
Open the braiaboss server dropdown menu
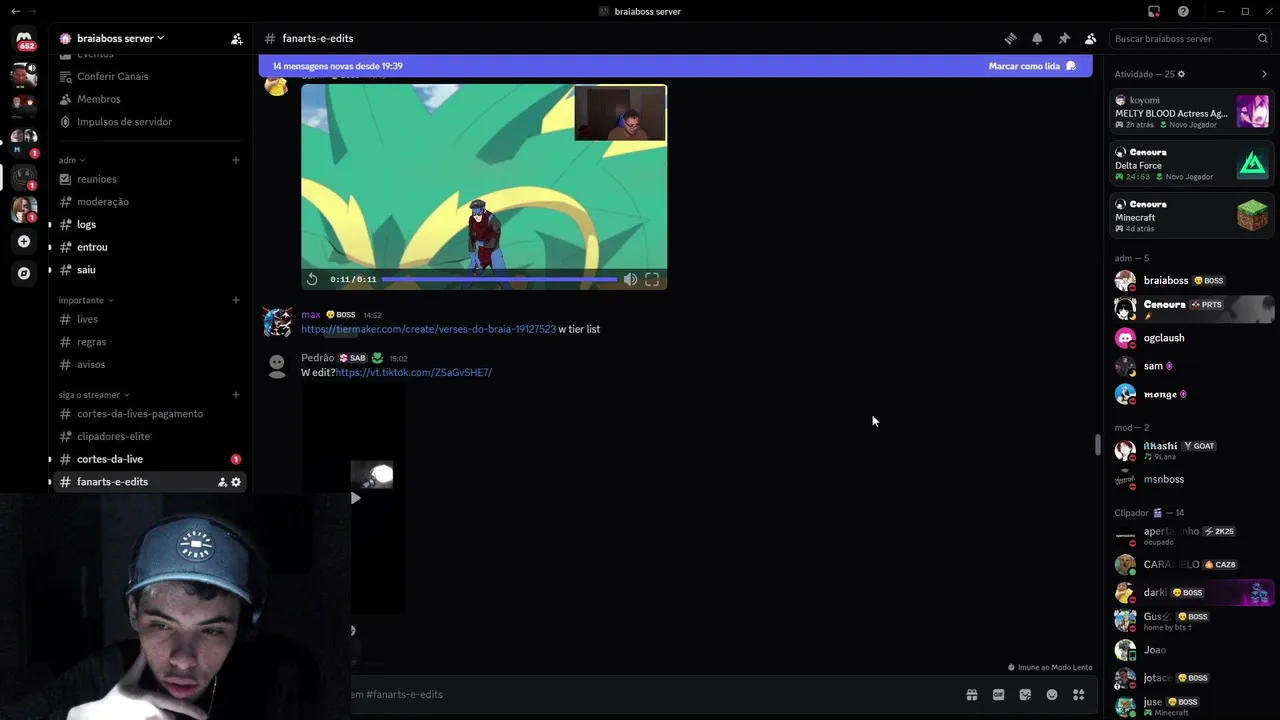click(112, 39)
